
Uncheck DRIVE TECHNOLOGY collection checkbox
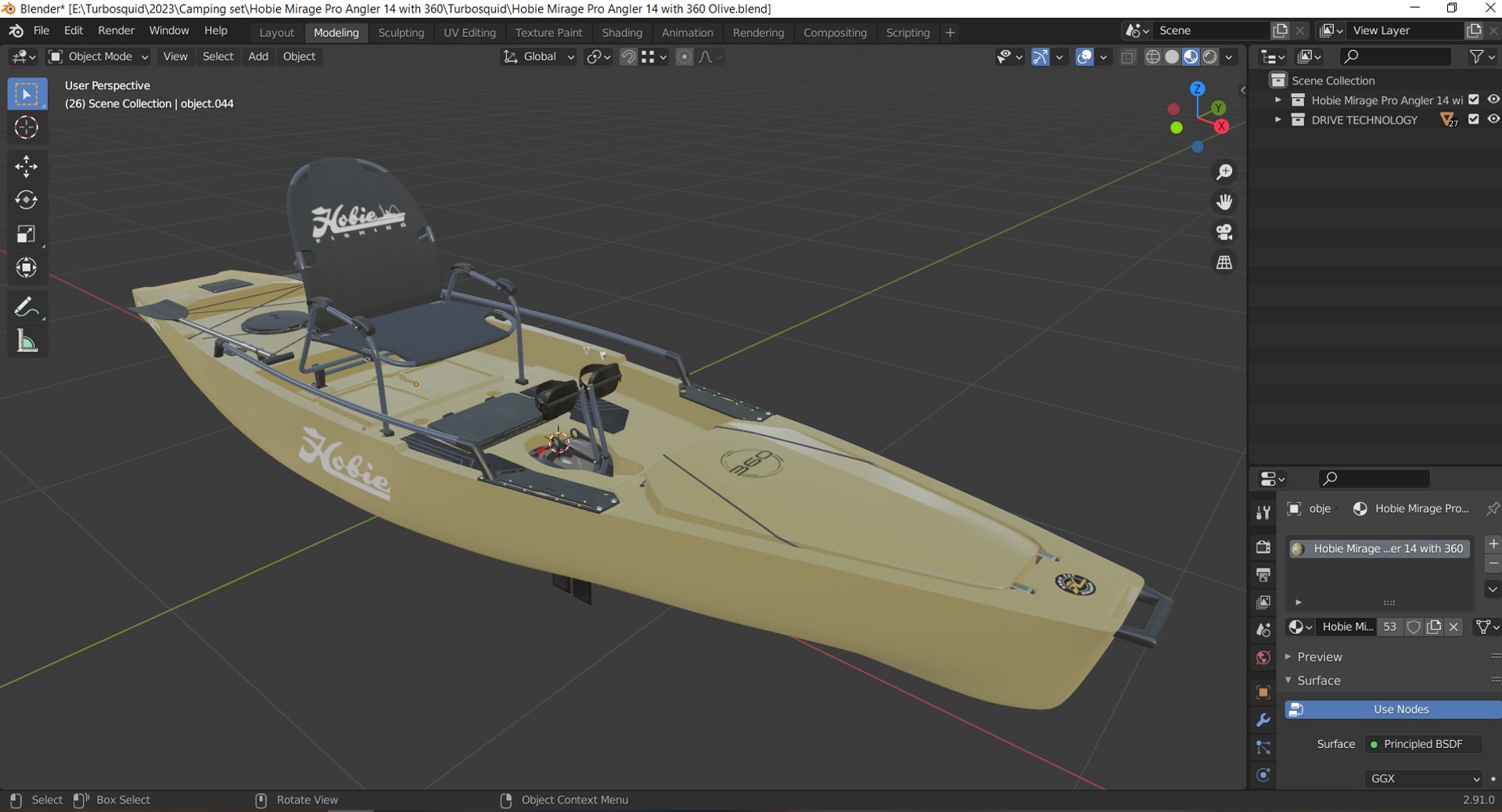pos(1474,119)
